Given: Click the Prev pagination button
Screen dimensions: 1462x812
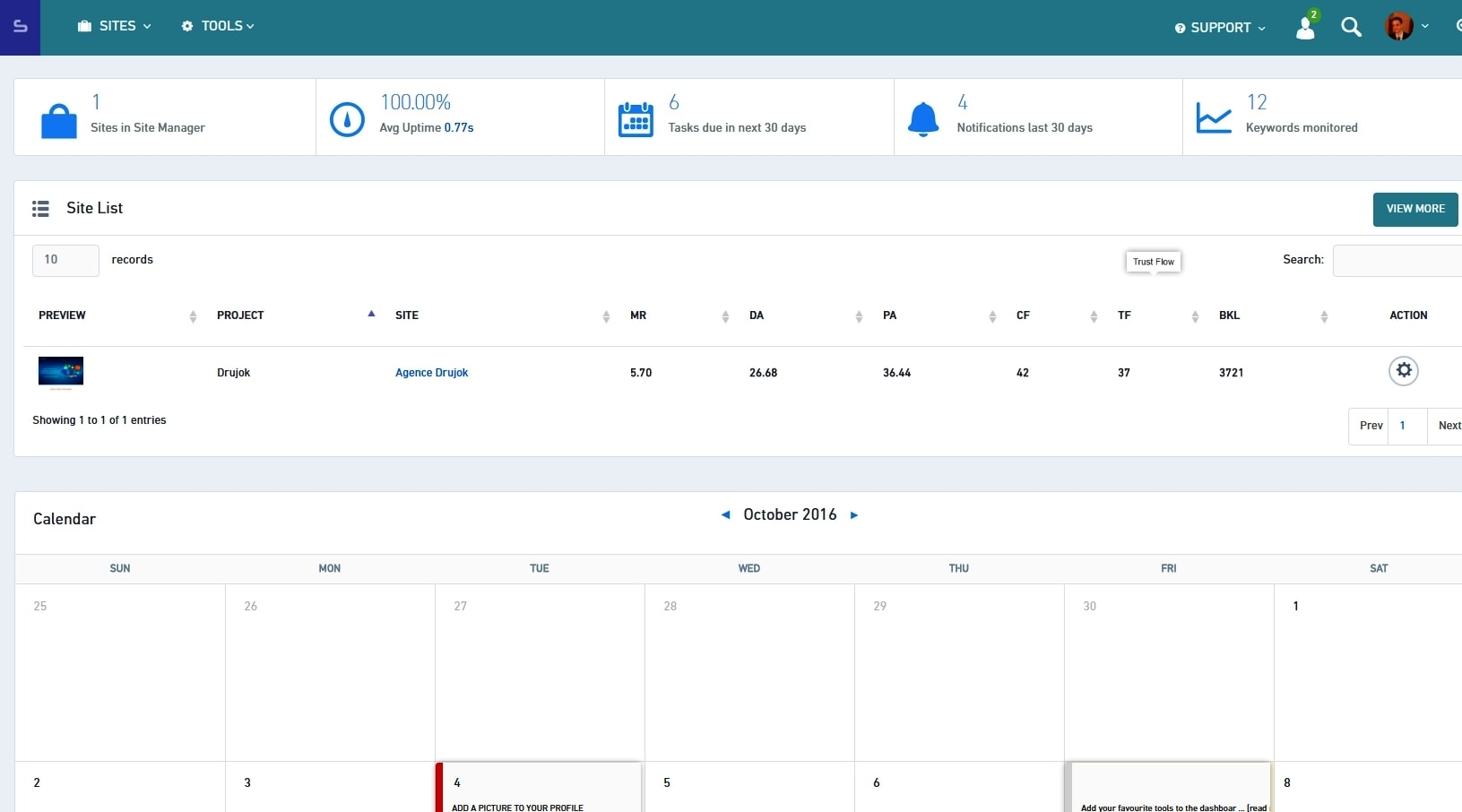Looking at the screenshot, I should (x=1370, y=426).
